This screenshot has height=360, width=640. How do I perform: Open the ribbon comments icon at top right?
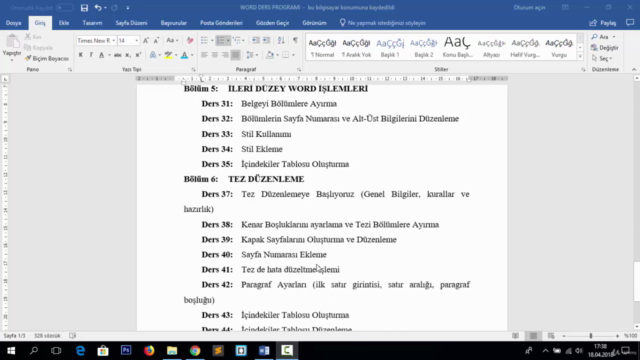tap(630, 23)
